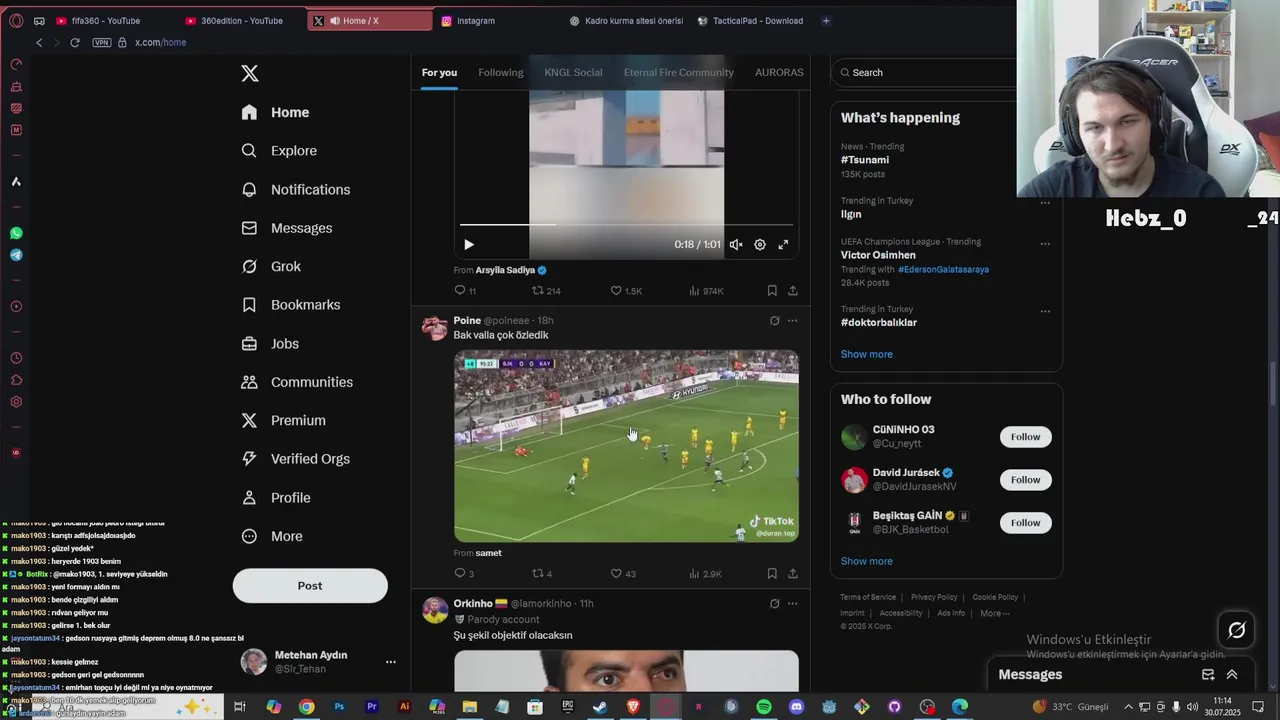Viewport: 1280px width, 720px height.
Task: Switch to AURORAS tab
Action: tap(779, 72)
